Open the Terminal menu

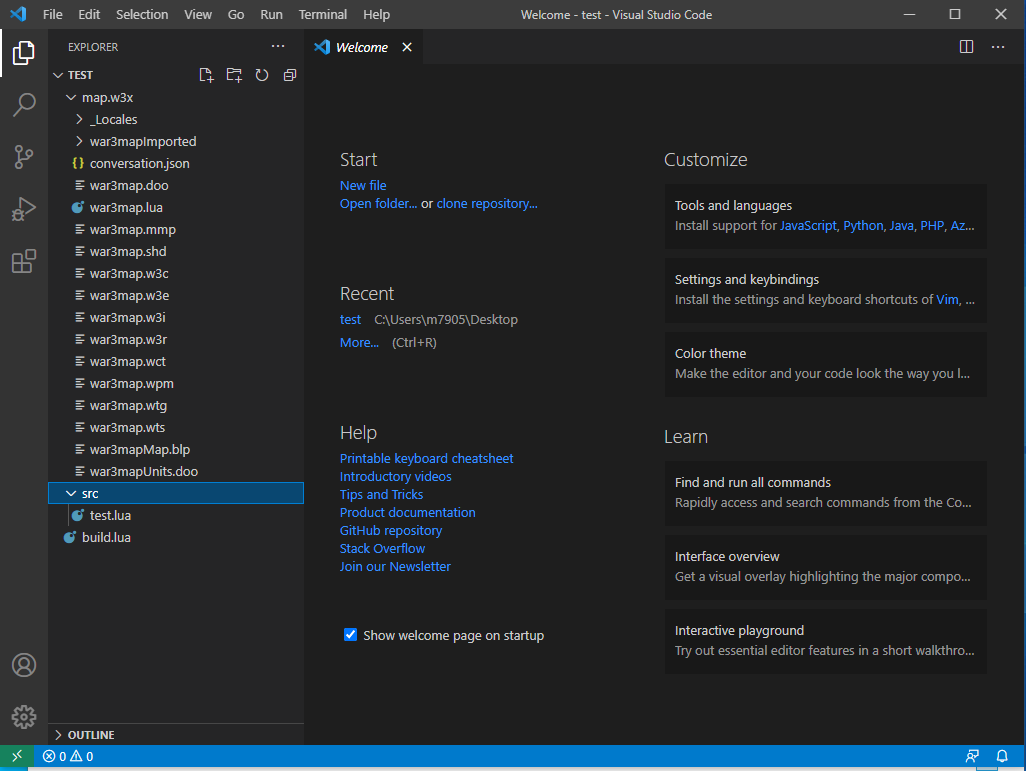point(322,14)
